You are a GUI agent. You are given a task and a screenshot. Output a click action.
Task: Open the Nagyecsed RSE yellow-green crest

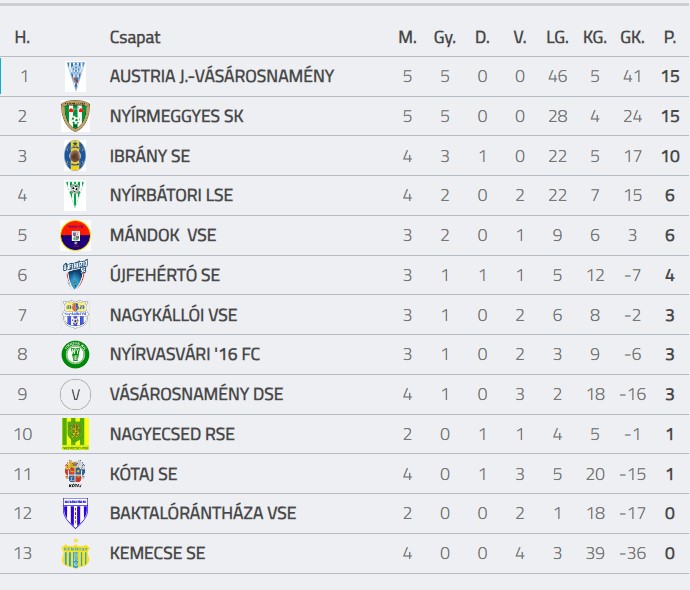[x=75, y=434]
